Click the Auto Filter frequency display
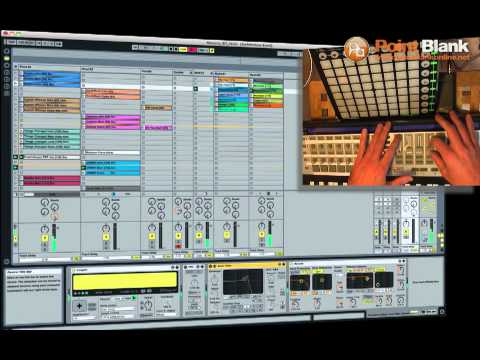Image resolution: width=480 pixels, height=360 pixels. [243, 282]
